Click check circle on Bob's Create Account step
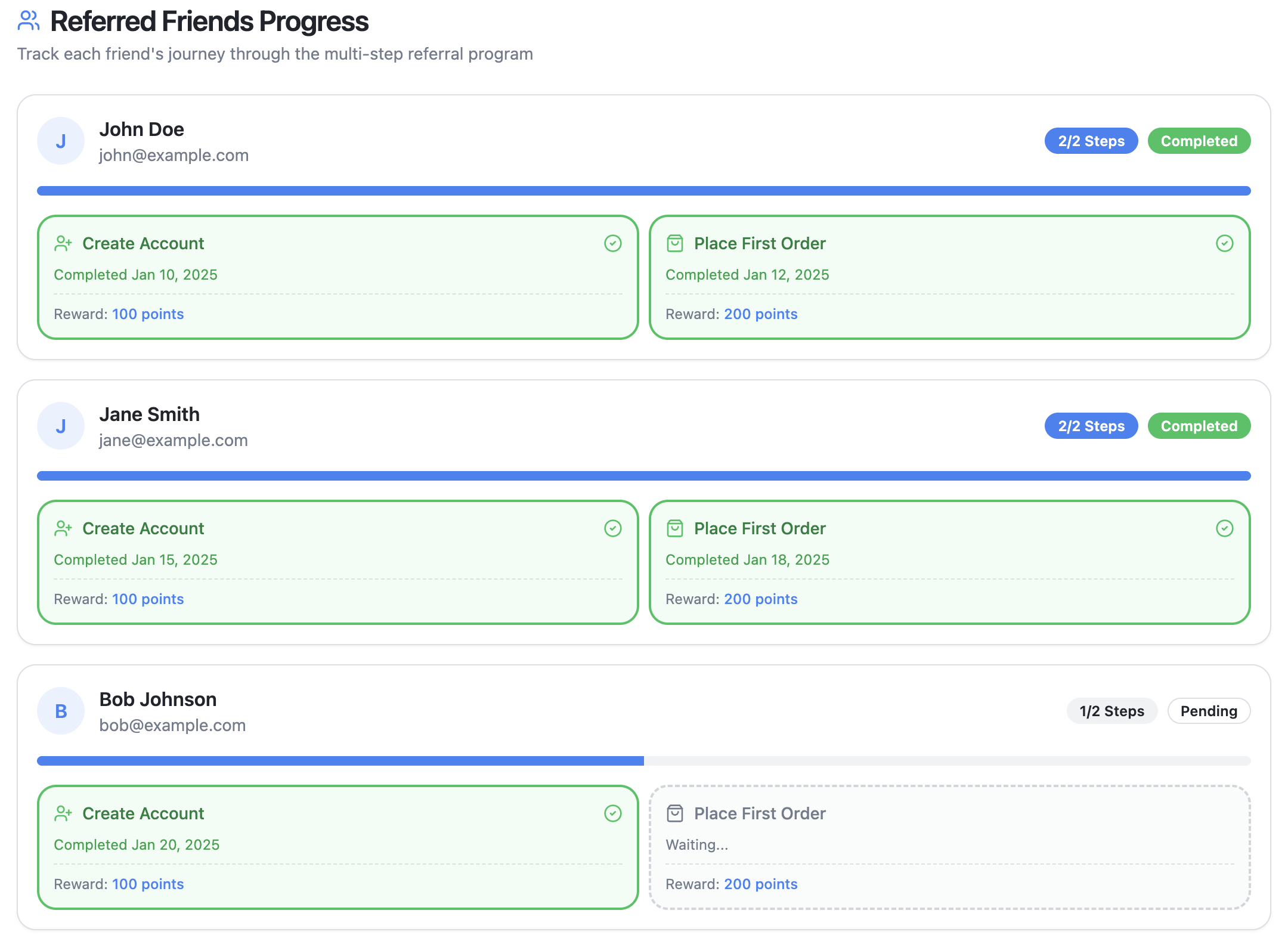The height and width of the screenshot is (935, 1288). coord(612,813)
